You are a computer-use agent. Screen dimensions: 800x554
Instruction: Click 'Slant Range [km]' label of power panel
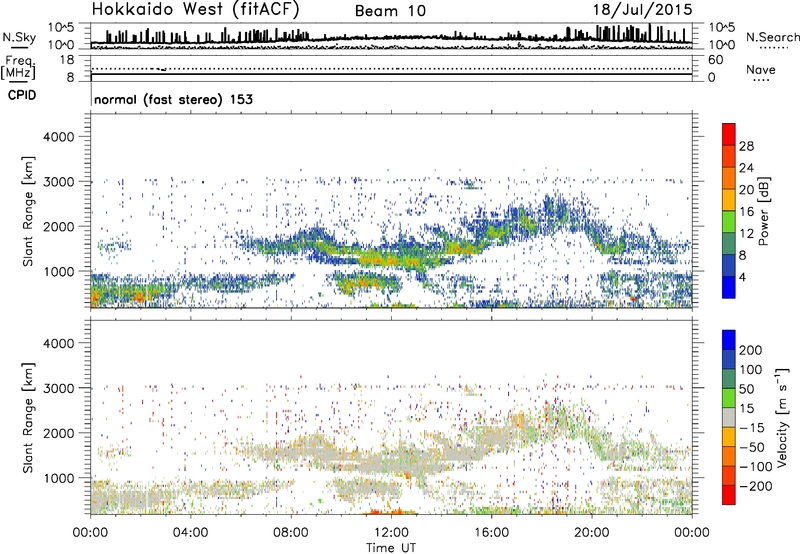(x=28, y=211)
